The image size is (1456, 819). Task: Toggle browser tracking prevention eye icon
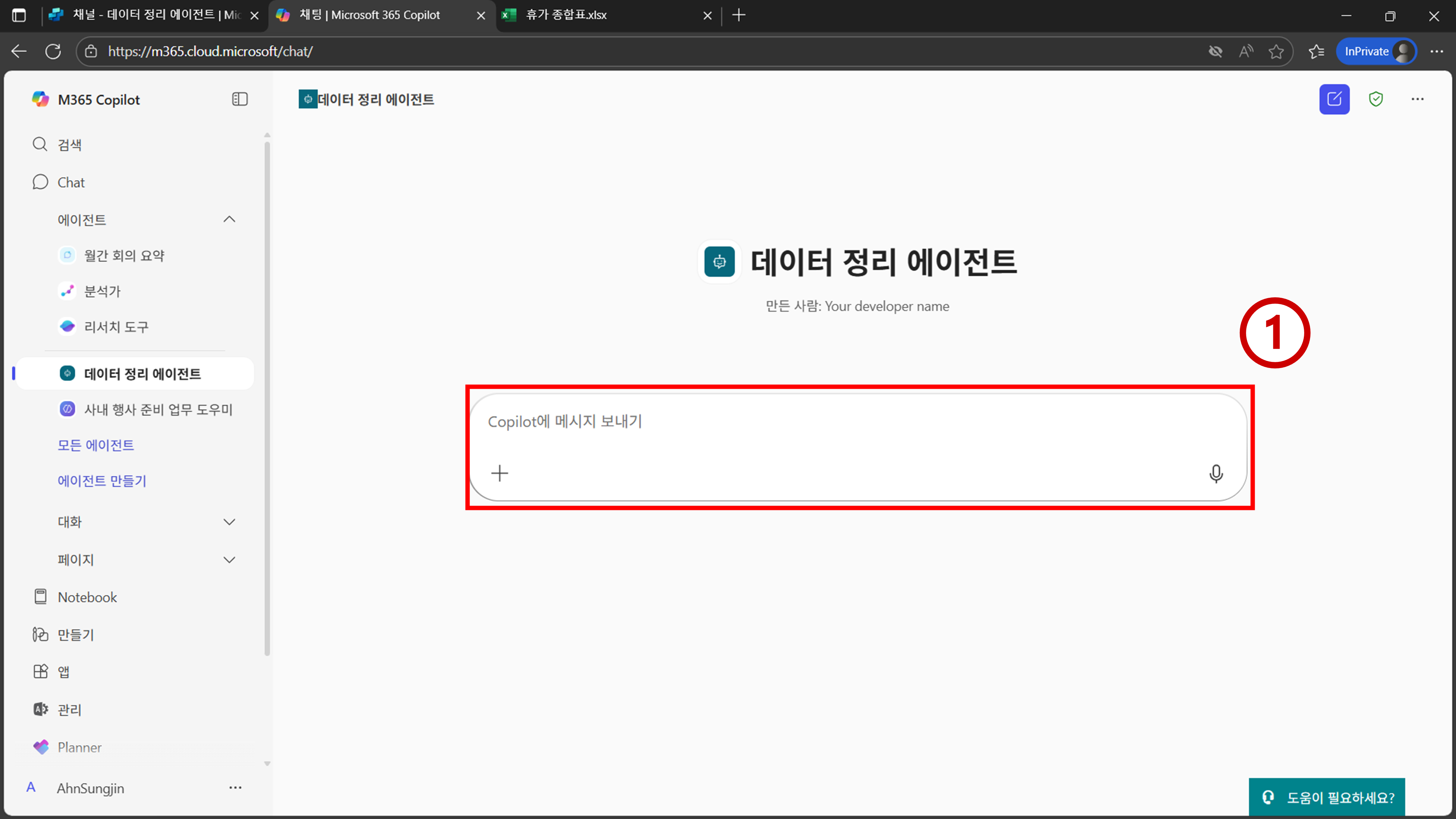click(x=1215, y=51)
